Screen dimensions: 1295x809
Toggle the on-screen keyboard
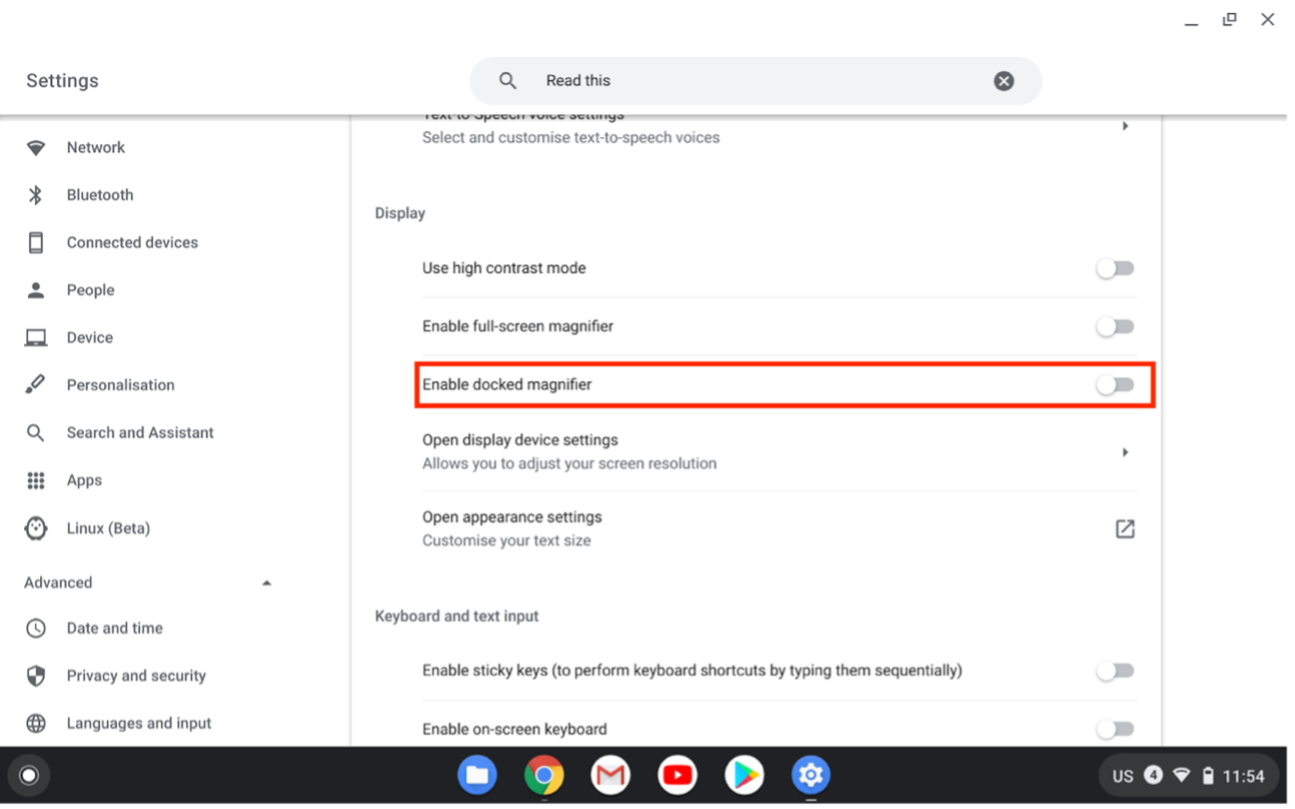1114,729
